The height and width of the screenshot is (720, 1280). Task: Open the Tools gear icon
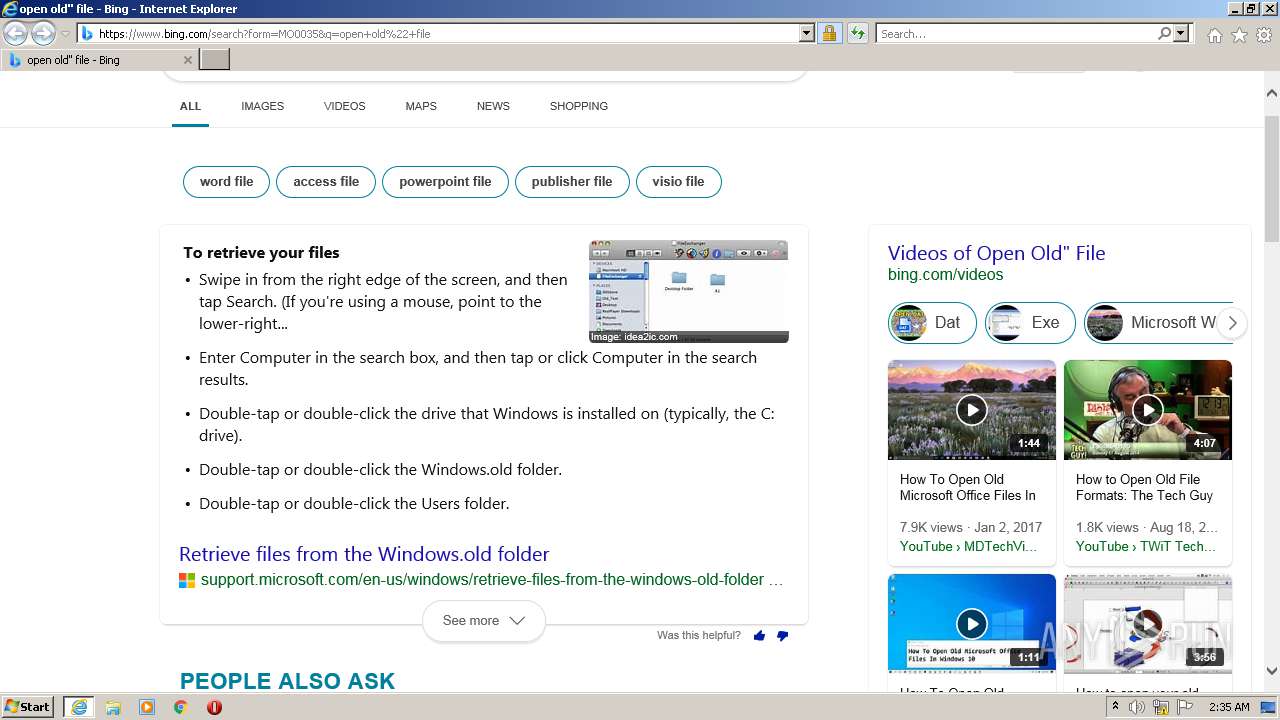[x=1264, y=35]
